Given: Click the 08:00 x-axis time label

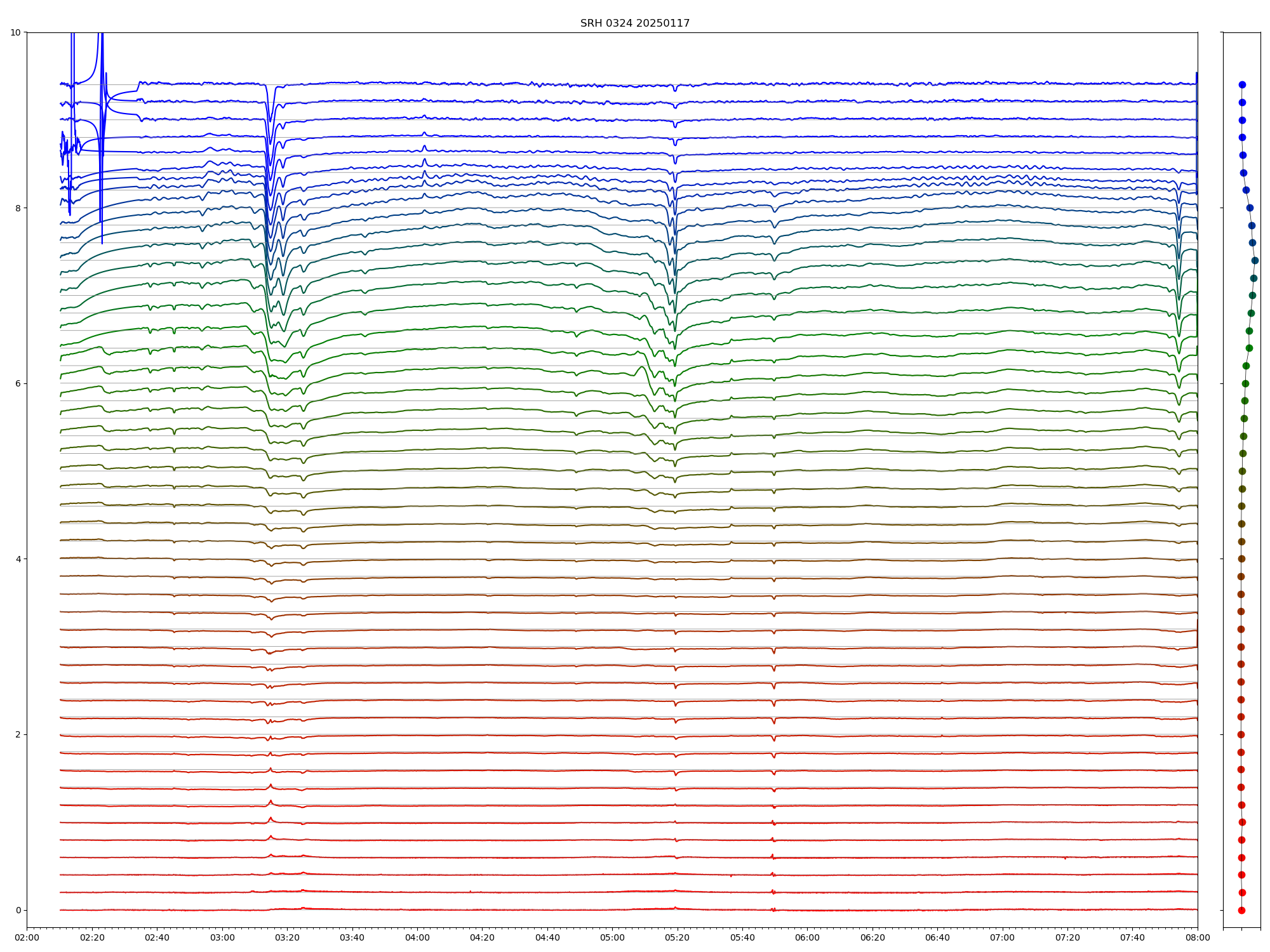Looking at the screenshot, I should (1198, 938).
